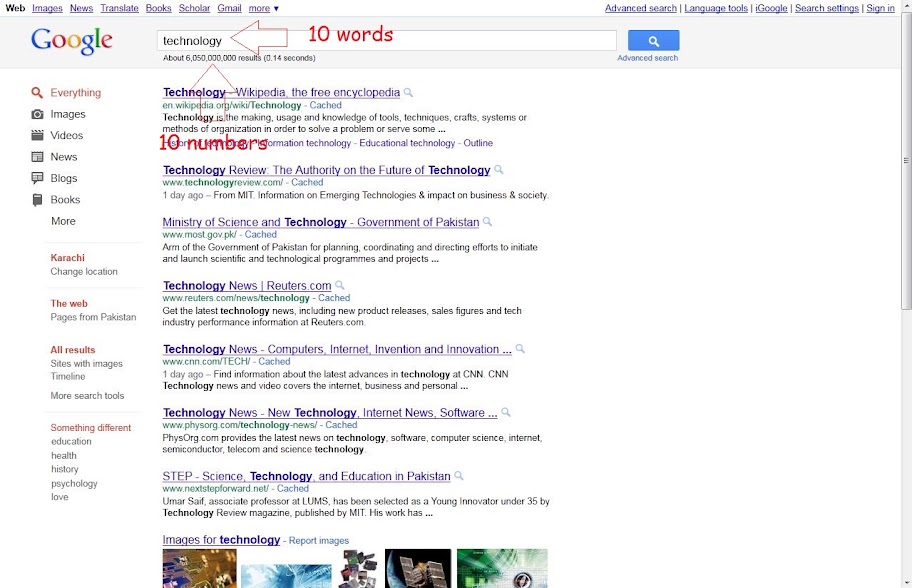The width and height of the screenshot is (912, 588).
Task: Select the Books icon in sidebar
Action: 37,199
